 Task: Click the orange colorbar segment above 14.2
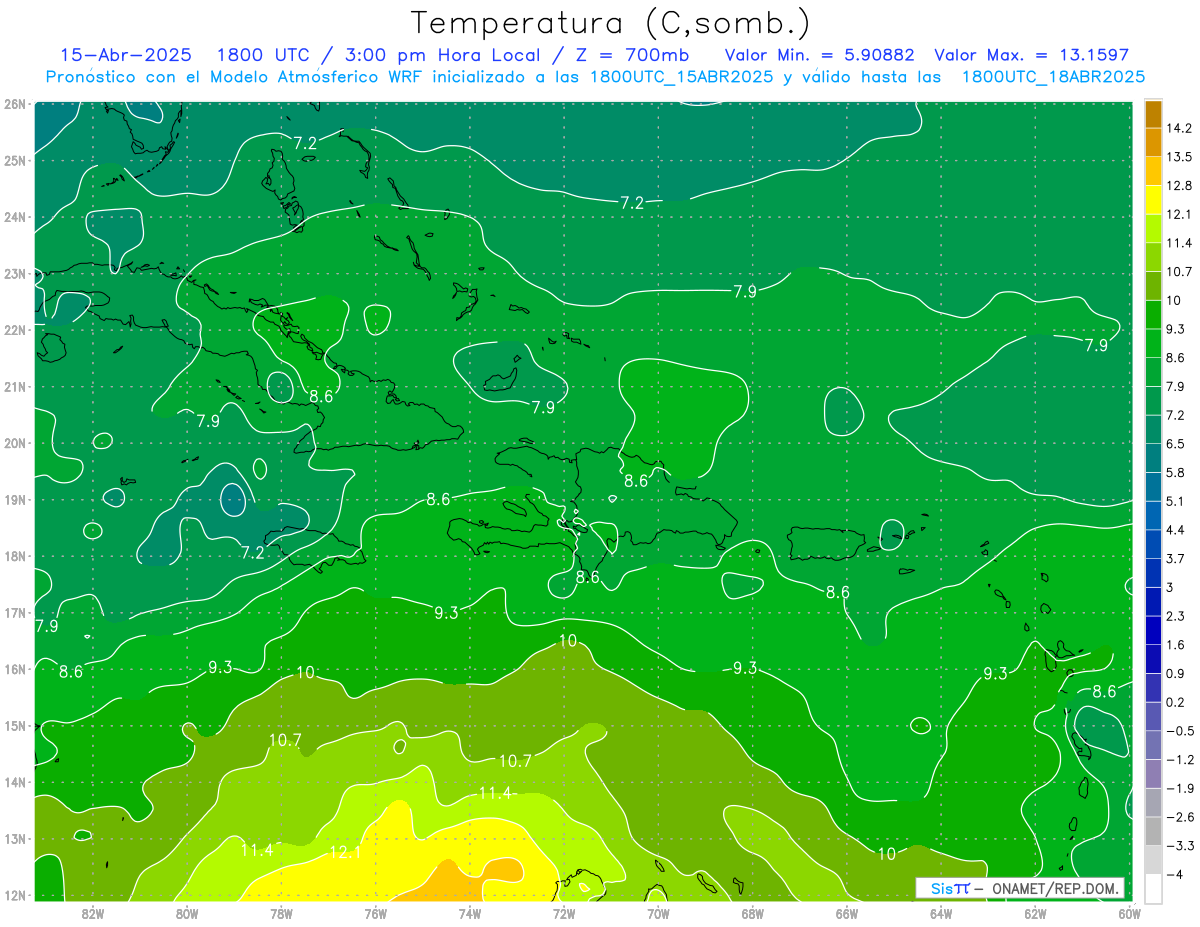point(1153,114)
